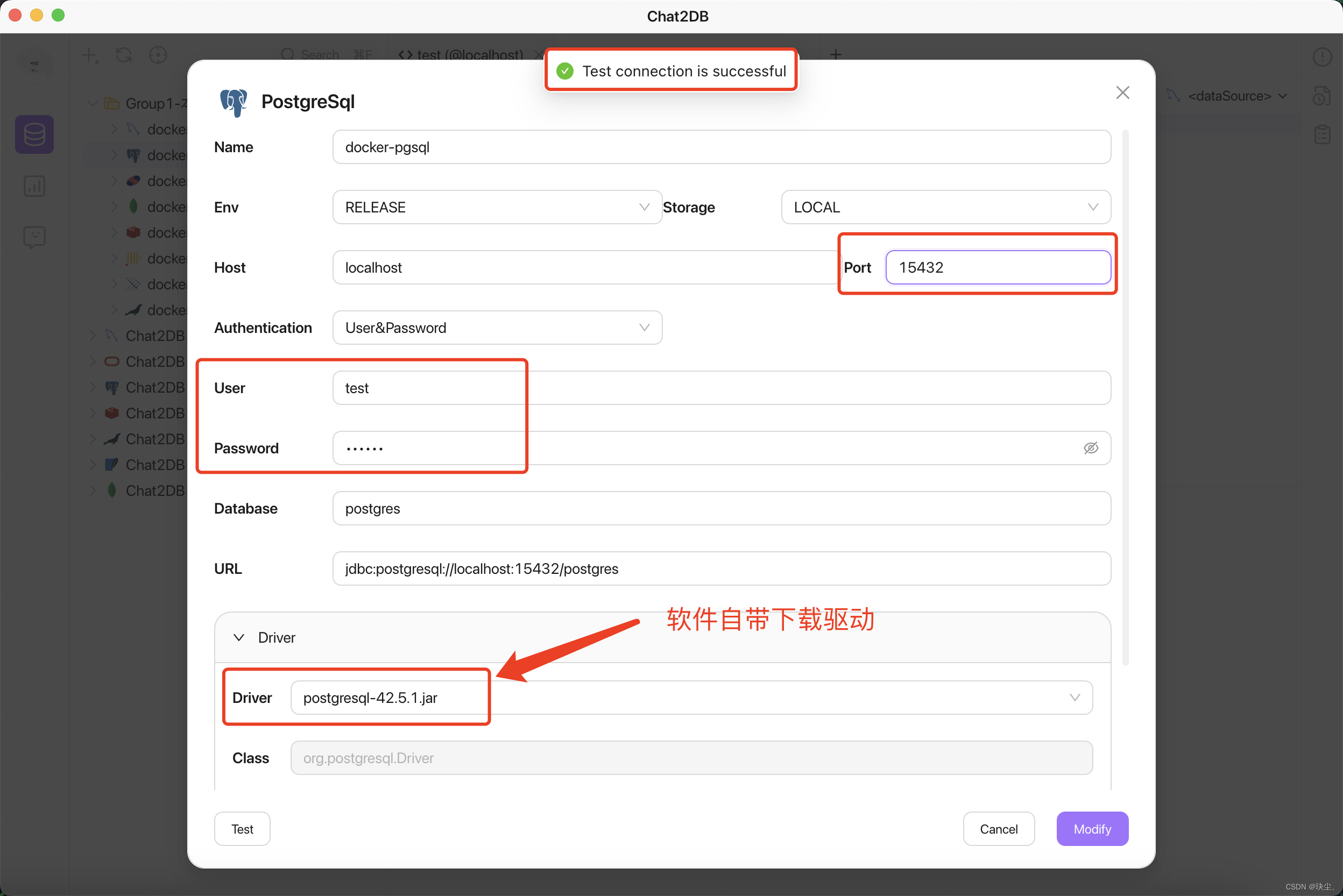Open the database connections sidebar icon

pyautogui.click(x=34, y=134)
